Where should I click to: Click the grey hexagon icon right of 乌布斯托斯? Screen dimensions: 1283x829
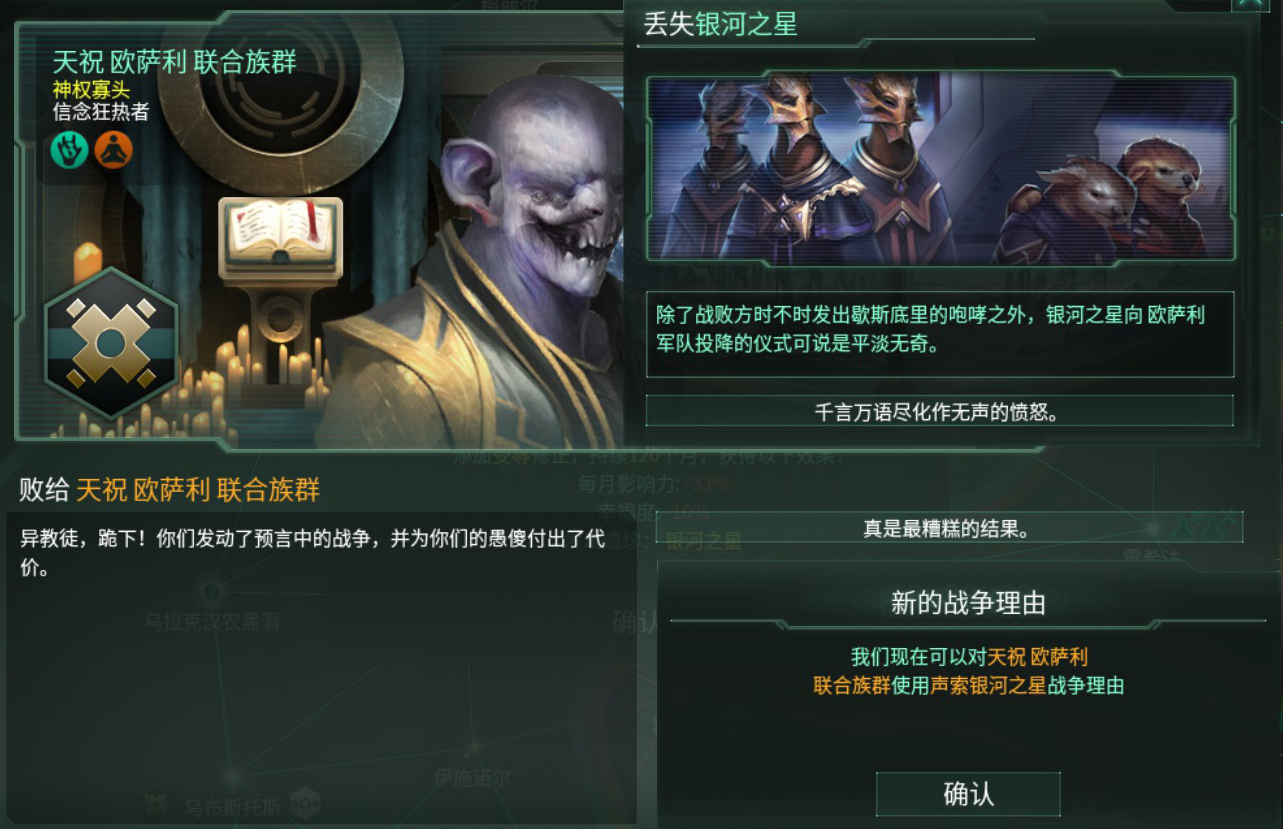pyautogui.click(x=305, y=802)
